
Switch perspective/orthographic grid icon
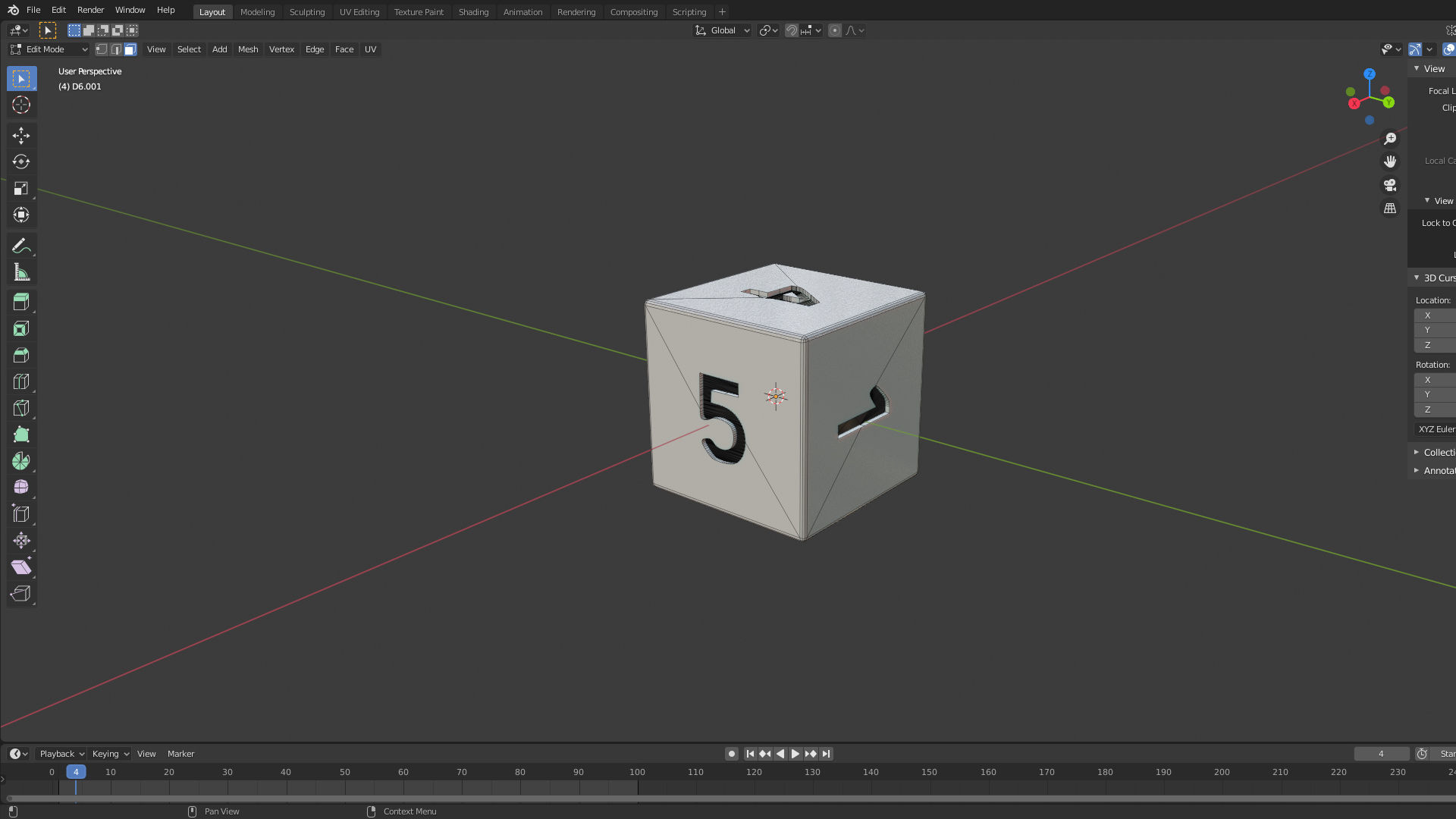click(1390, 209)
